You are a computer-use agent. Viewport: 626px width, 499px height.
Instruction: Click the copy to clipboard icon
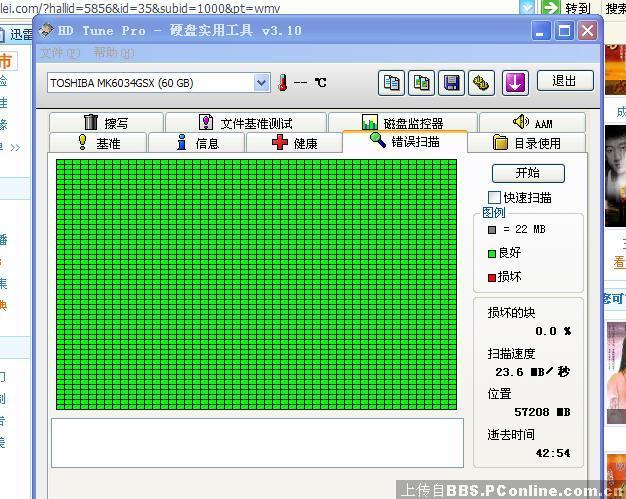(391, 82)
